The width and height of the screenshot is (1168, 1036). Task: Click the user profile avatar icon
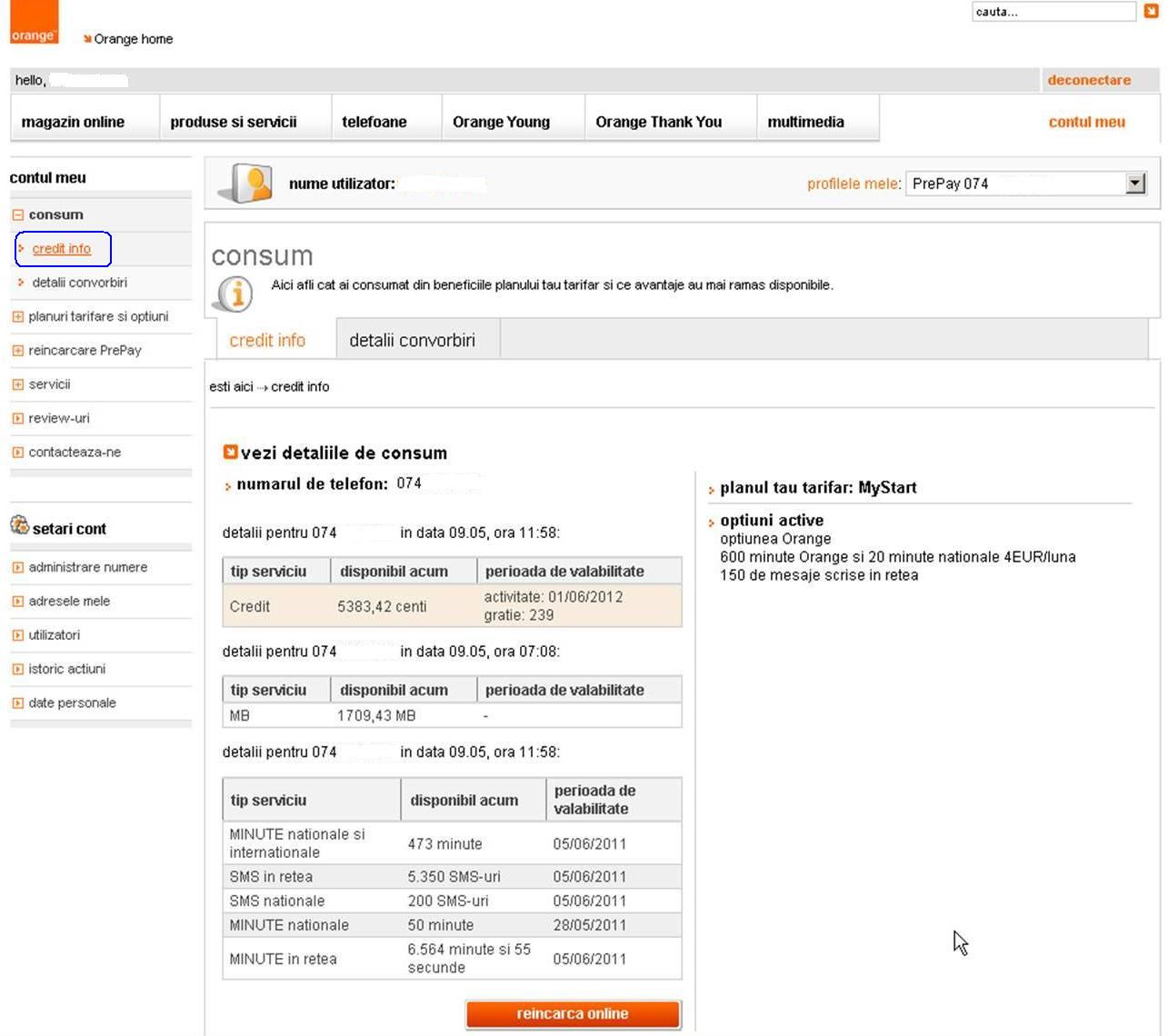coord(245,184)
